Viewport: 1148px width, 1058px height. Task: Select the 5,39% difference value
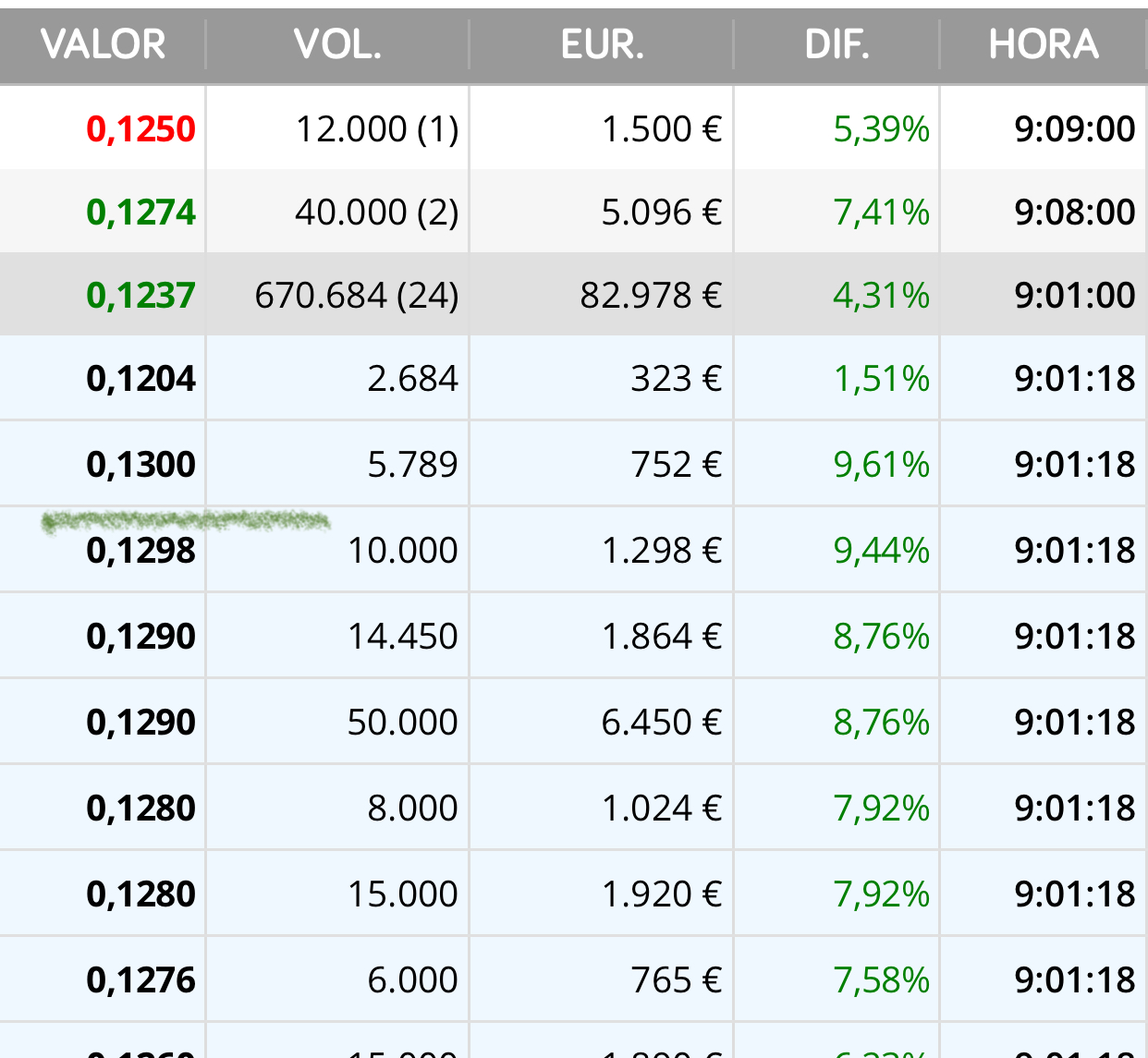tap(881, 129)
